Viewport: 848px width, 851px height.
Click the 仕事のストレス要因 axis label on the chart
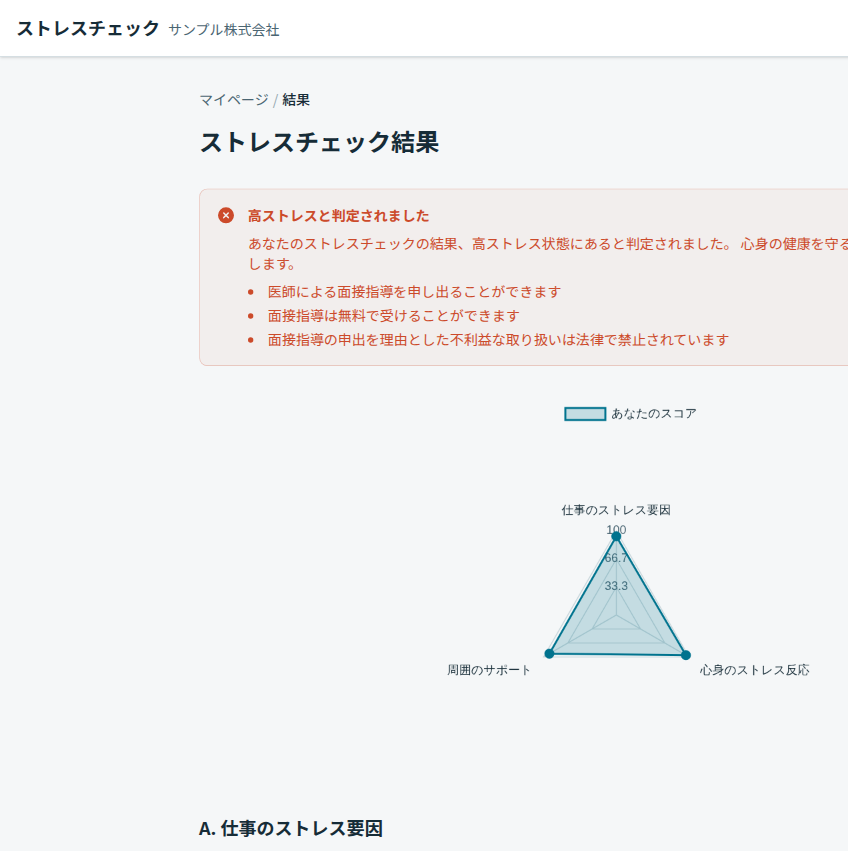coord(616,510)
